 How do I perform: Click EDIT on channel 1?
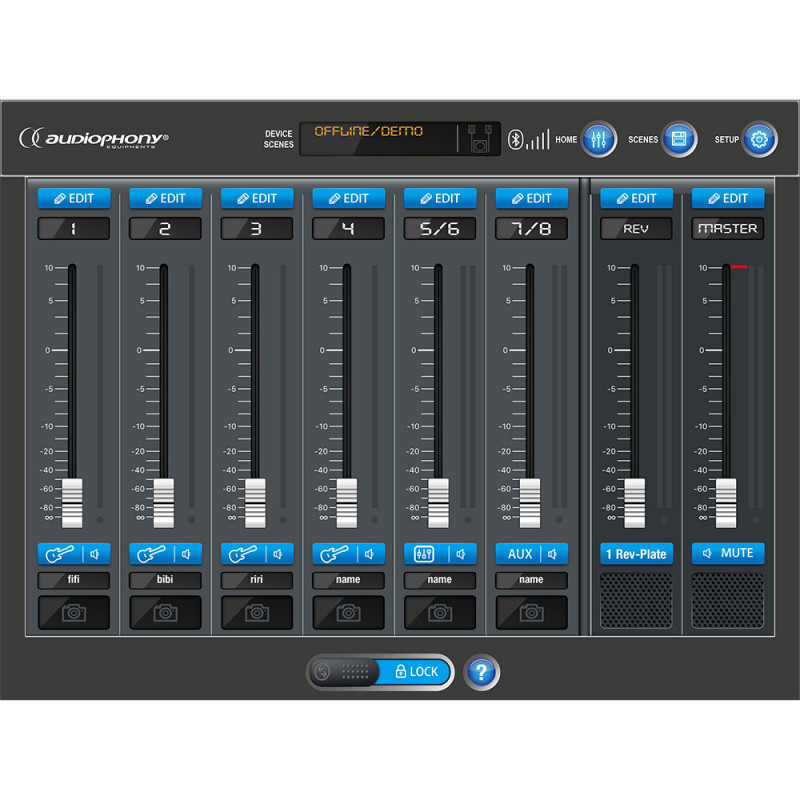coord(74,198)
